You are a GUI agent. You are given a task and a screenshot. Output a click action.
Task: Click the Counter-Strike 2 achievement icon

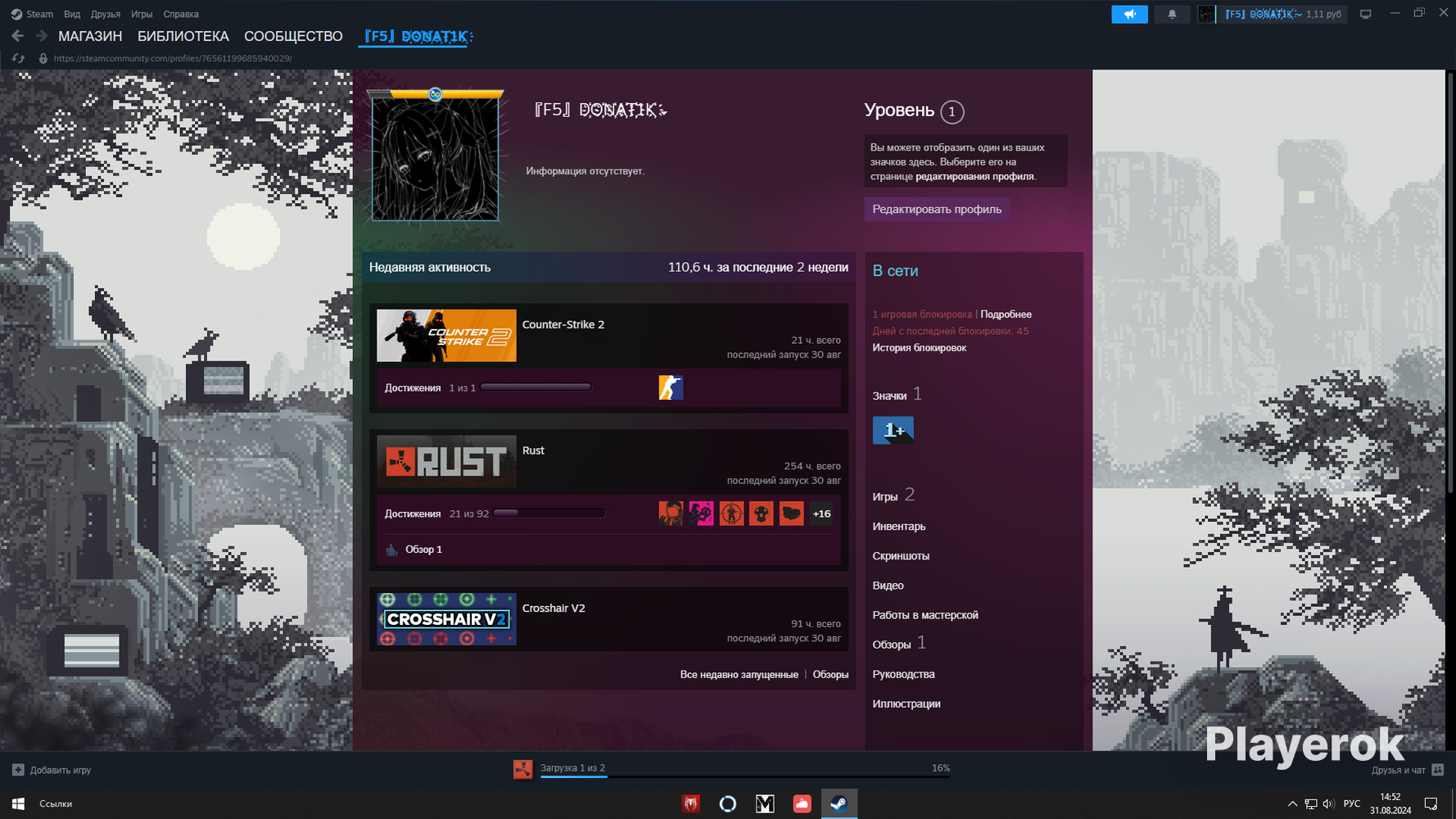671,387
